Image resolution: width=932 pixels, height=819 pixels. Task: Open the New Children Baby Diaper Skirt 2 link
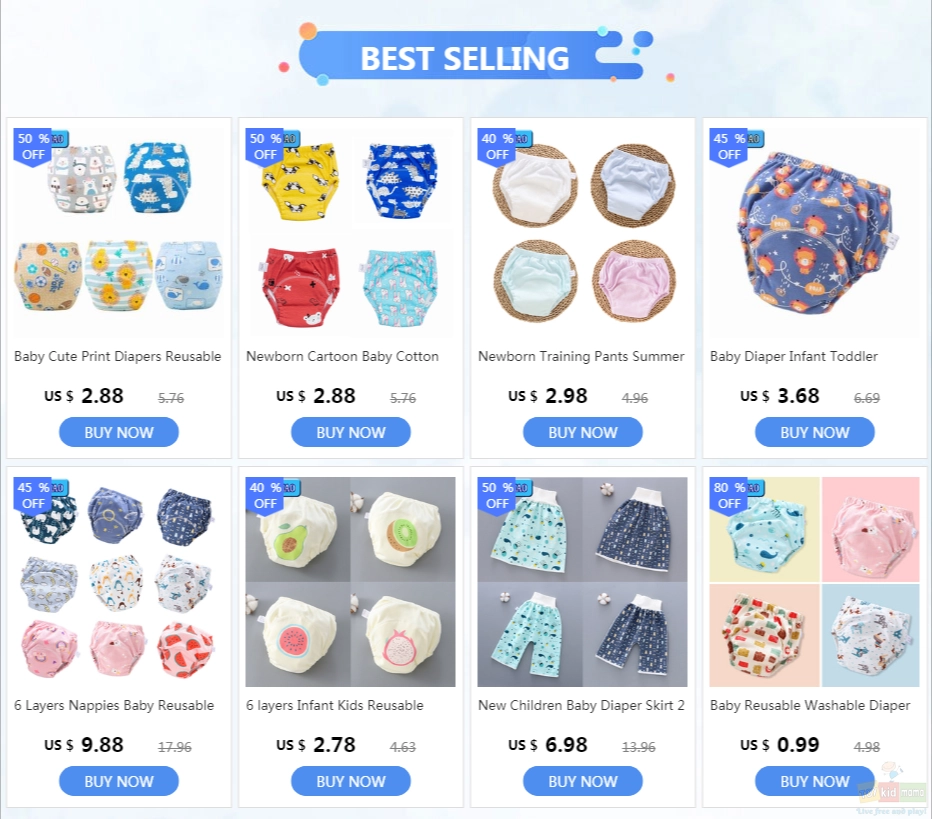581,705
